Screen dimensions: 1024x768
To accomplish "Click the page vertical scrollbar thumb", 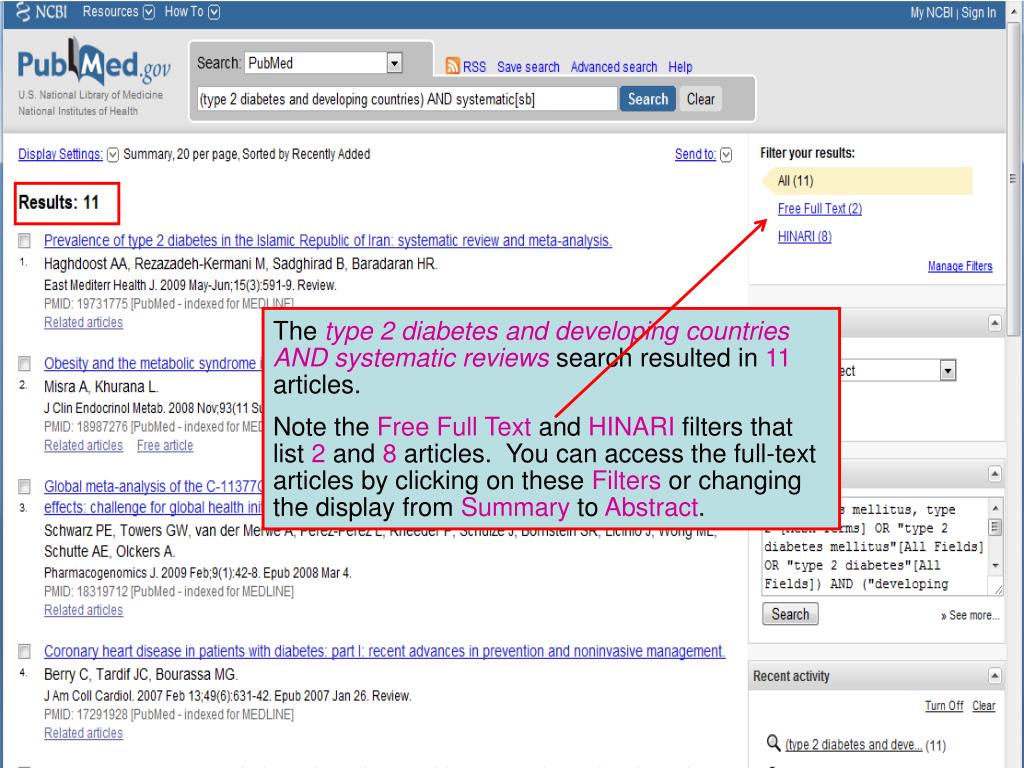I will click(x=1013, y=178).
